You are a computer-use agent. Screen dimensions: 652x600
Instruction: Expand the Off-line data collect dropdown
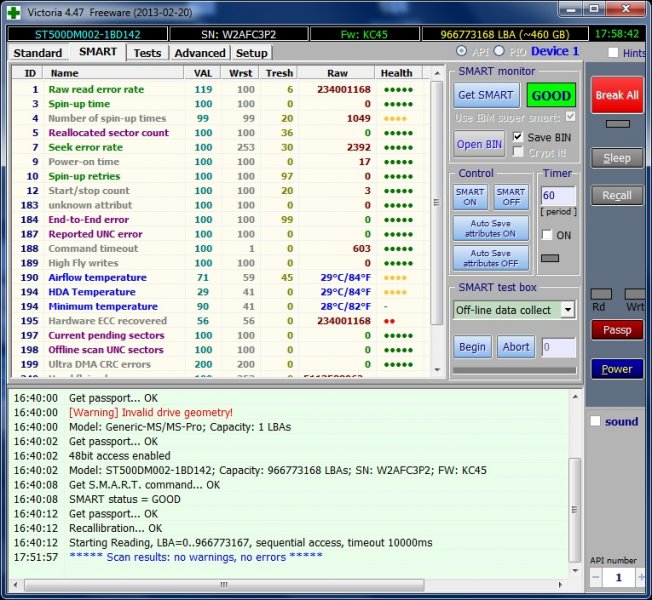click(x=568, y=310)
